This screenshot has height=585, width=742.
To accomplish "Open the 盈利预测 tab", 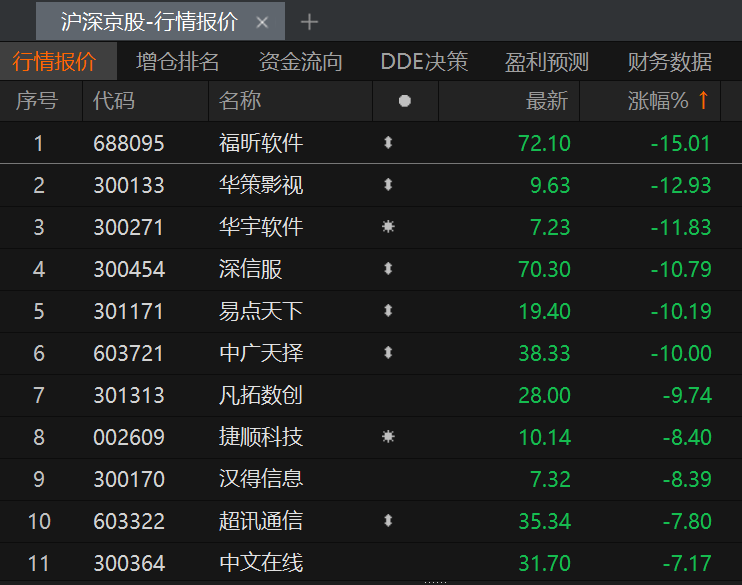I will point(547,62).
